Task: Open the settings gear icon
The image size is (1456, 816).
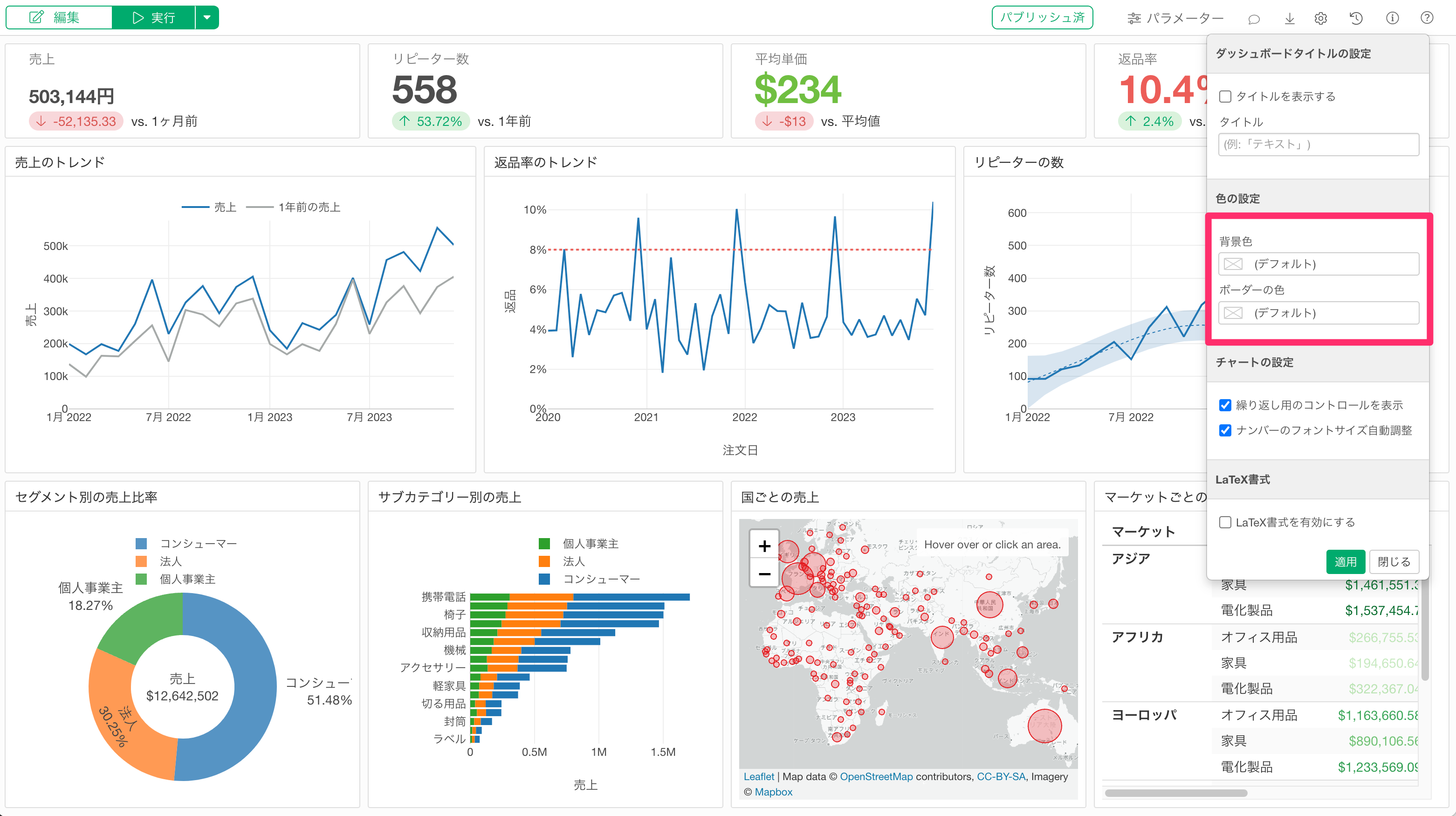Action: (x=1321, y=19)
